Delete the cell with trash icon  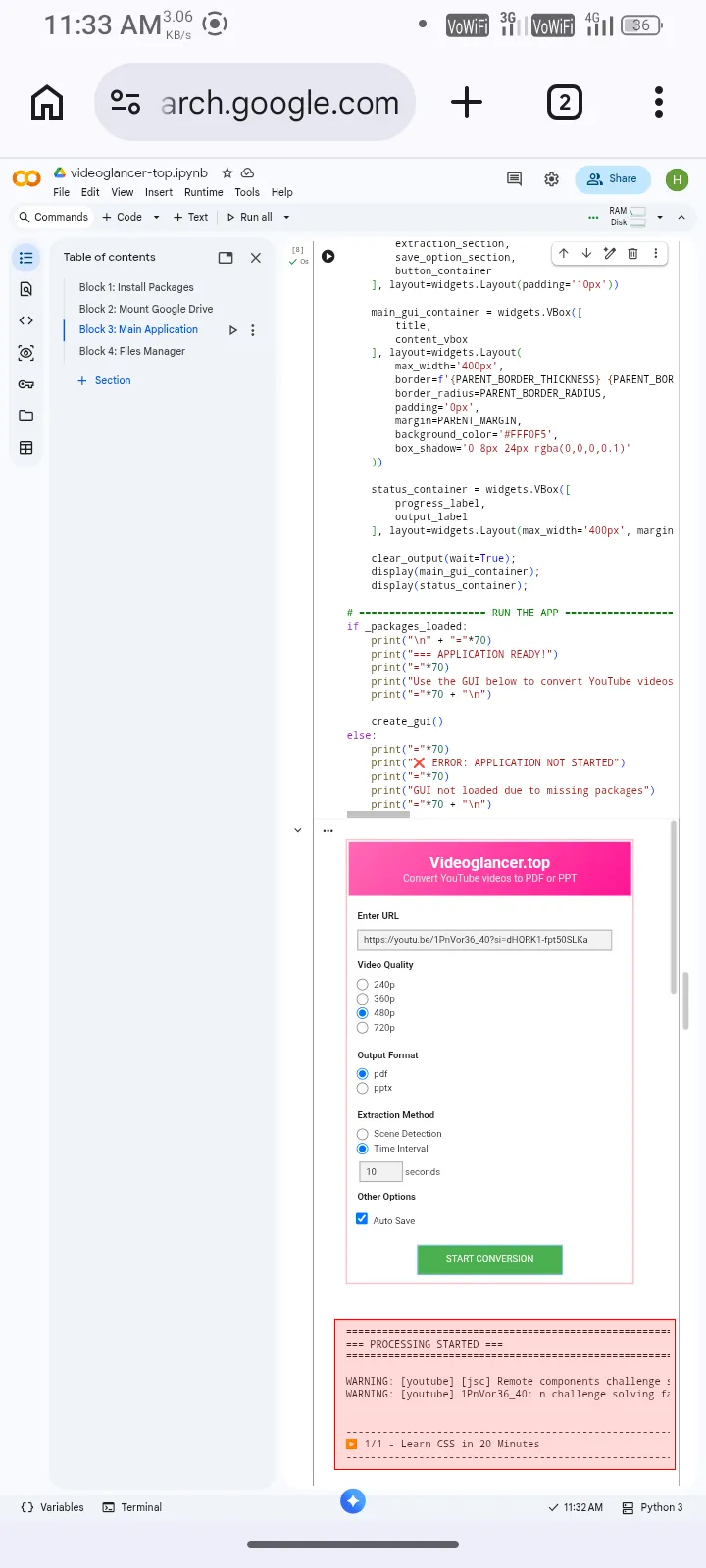pyautogui.click(x=632, y=253)
